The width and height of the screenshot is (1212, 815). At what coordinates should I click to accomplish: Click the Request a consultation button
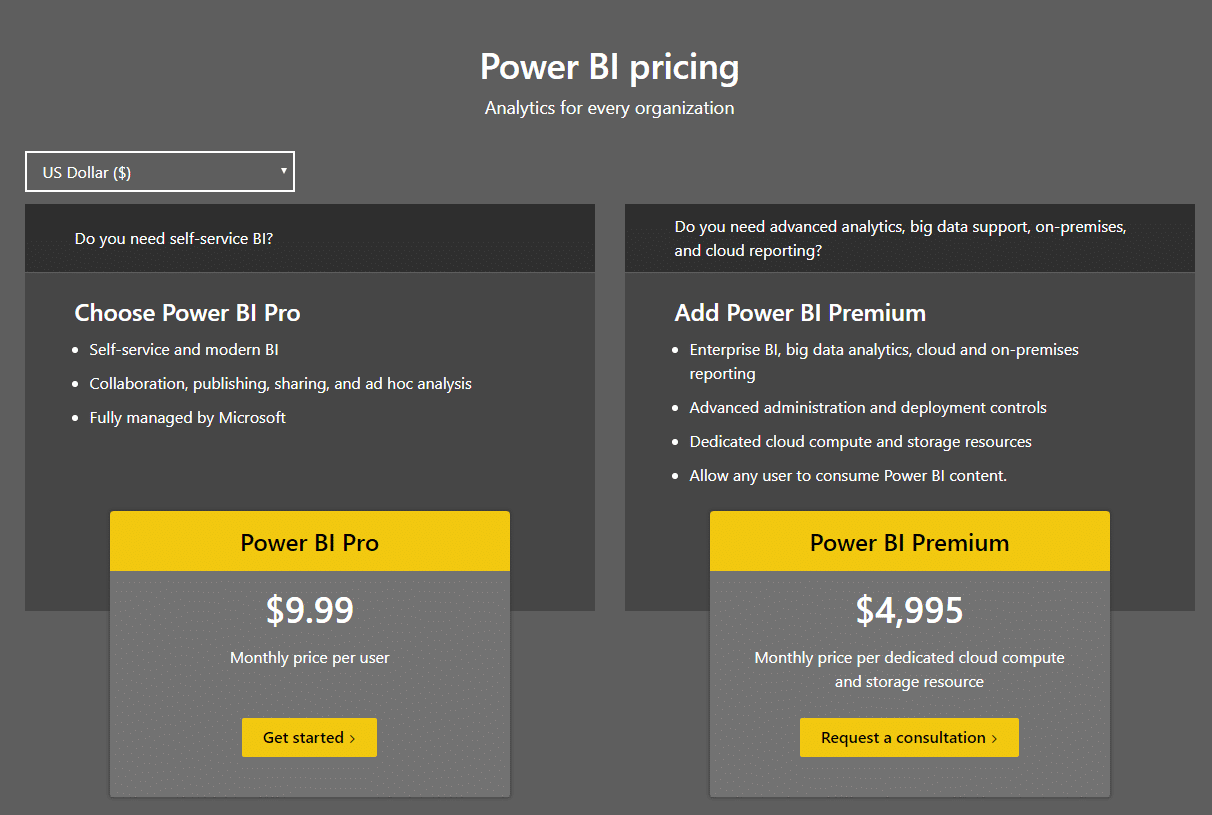[909, 738]
